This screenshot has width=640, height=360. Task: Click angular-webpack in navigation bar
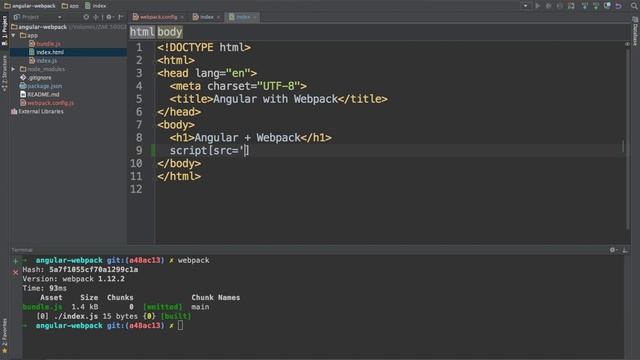click(x=30, y=6)
